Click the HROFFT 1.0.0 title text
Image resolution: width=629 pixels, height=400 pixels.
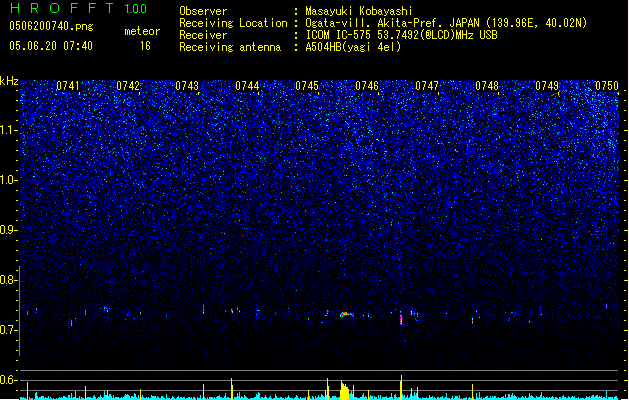coord(78,8)
